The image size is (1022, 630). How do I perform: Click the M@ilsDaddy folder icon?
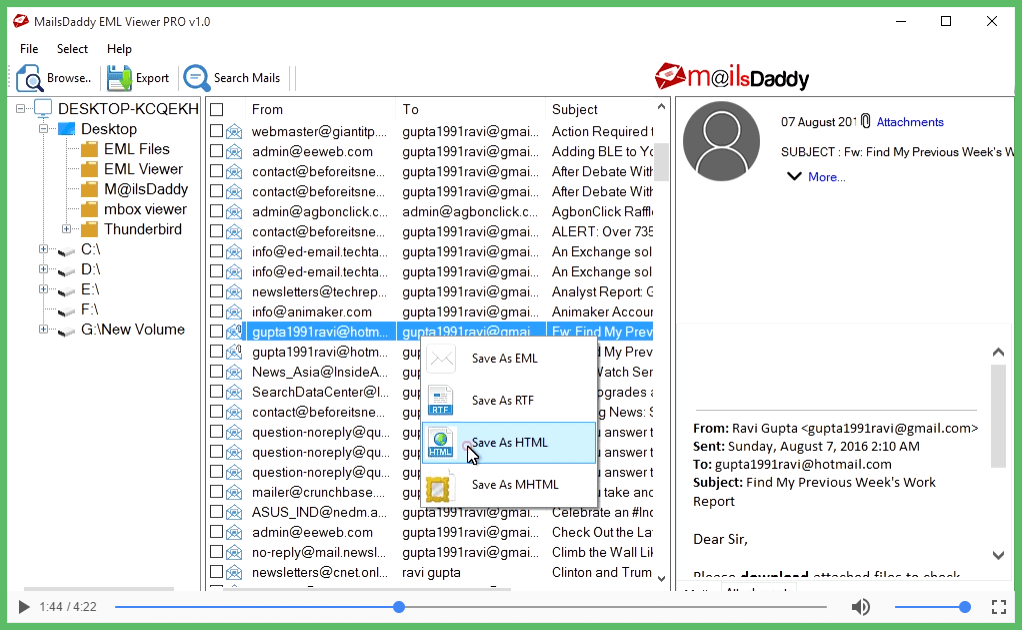coord(89,190)
